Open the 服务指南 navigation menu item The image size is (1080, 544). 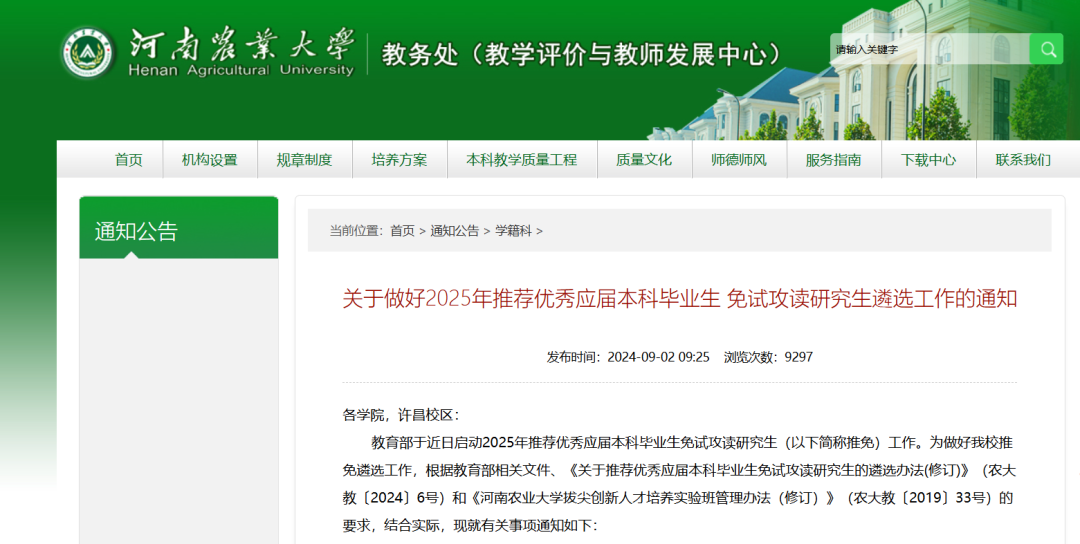833,160
